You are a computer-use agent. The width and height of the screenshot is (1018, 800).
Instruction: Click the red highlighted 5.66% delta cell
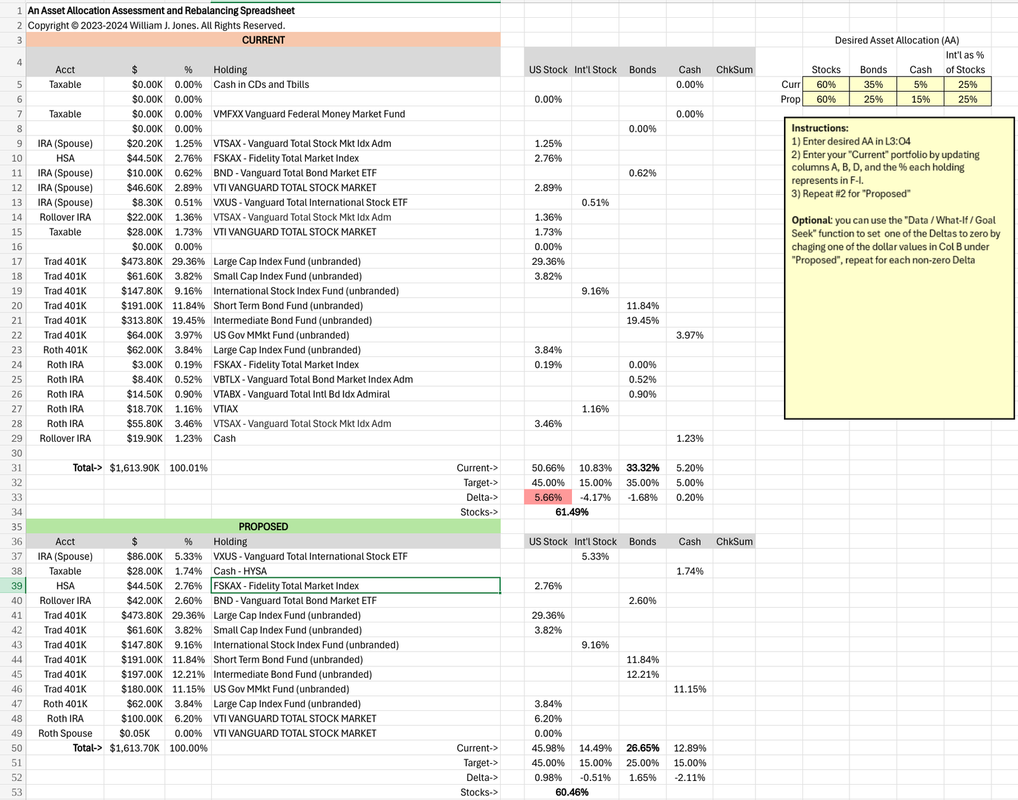(x=548, y=497)
